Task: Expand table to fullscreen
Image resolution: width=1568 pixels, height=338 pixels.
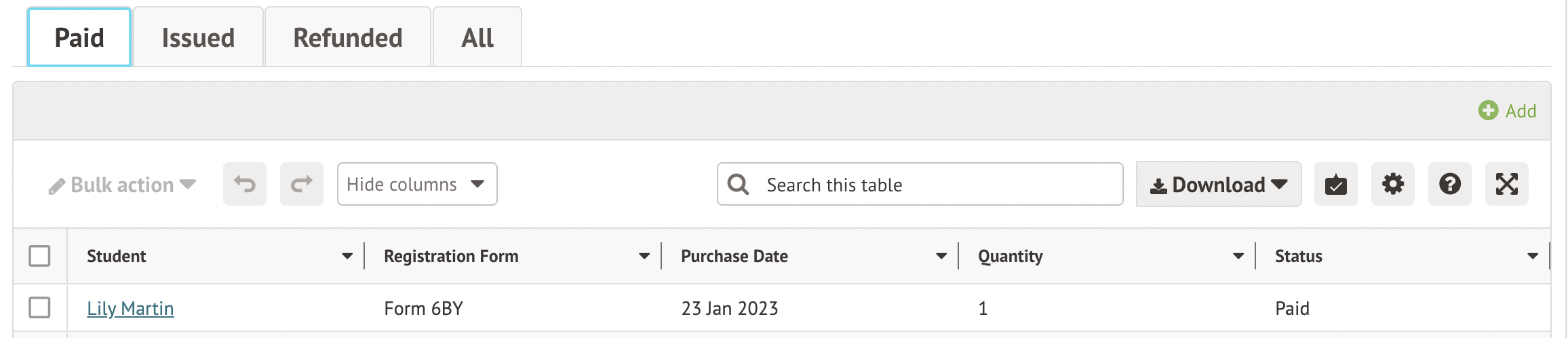Action: point(1506,184)
